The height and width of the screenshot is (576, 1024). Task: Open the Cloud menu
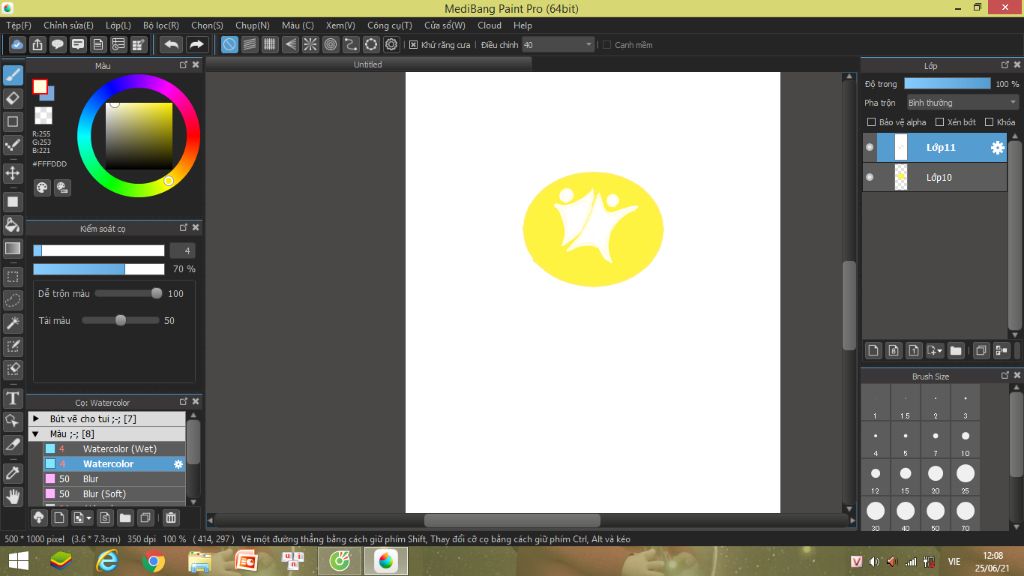[x=489, y=25]
